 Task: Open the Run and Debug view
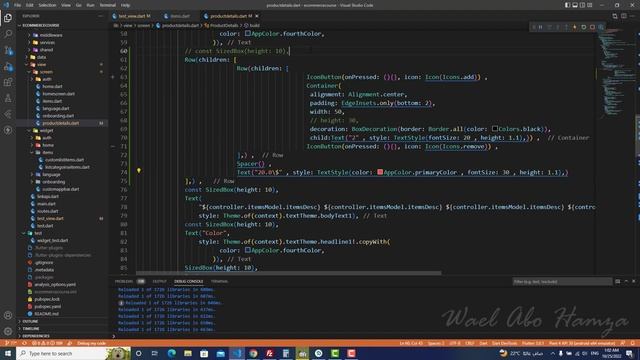click(x=8, y=66)
